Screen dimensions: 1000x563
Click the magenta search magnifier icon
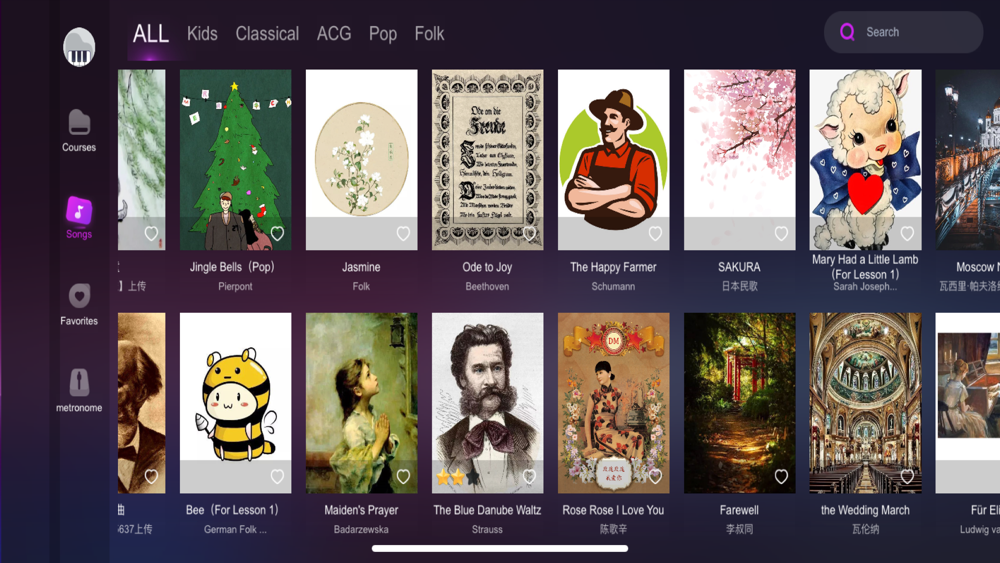coord(847,32)
